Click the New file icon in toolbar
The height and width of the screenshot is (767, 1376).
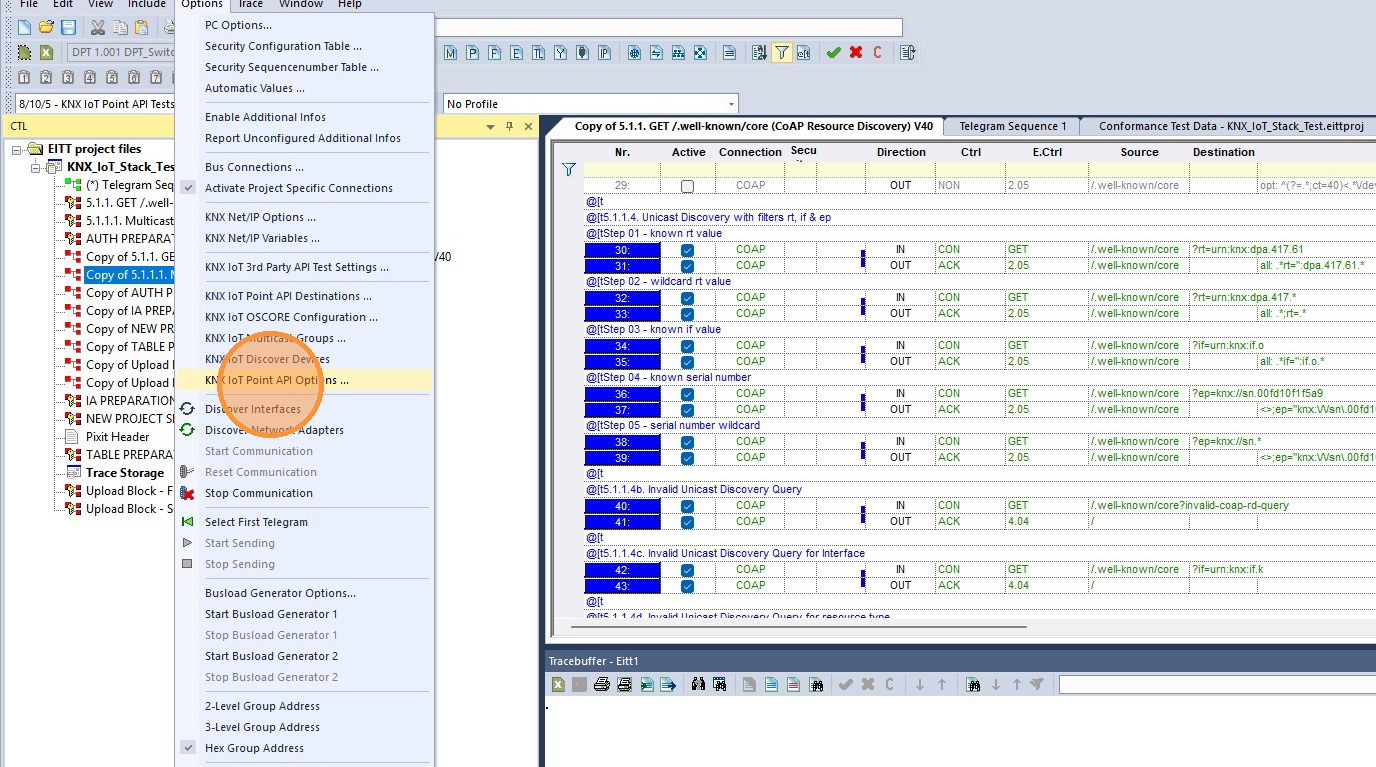point(24,27)
